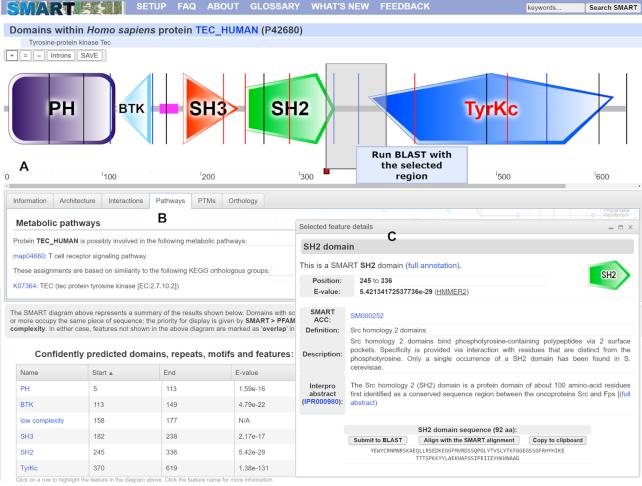Click the HMMER2 link
Viewport: 642px width, 486px height.
452,292
